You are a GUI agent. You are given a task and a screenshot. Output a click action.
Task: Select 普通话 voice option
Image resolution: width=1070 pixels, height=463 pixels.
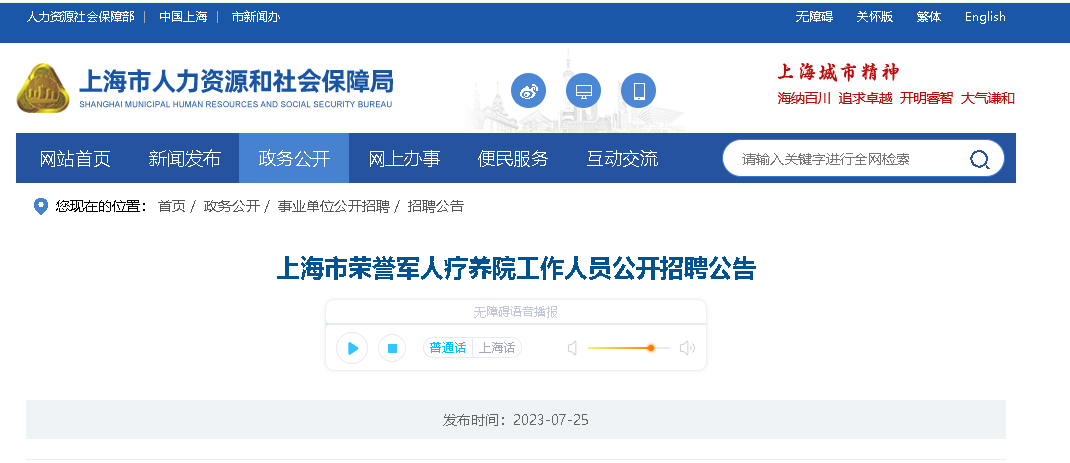(448, 348)
